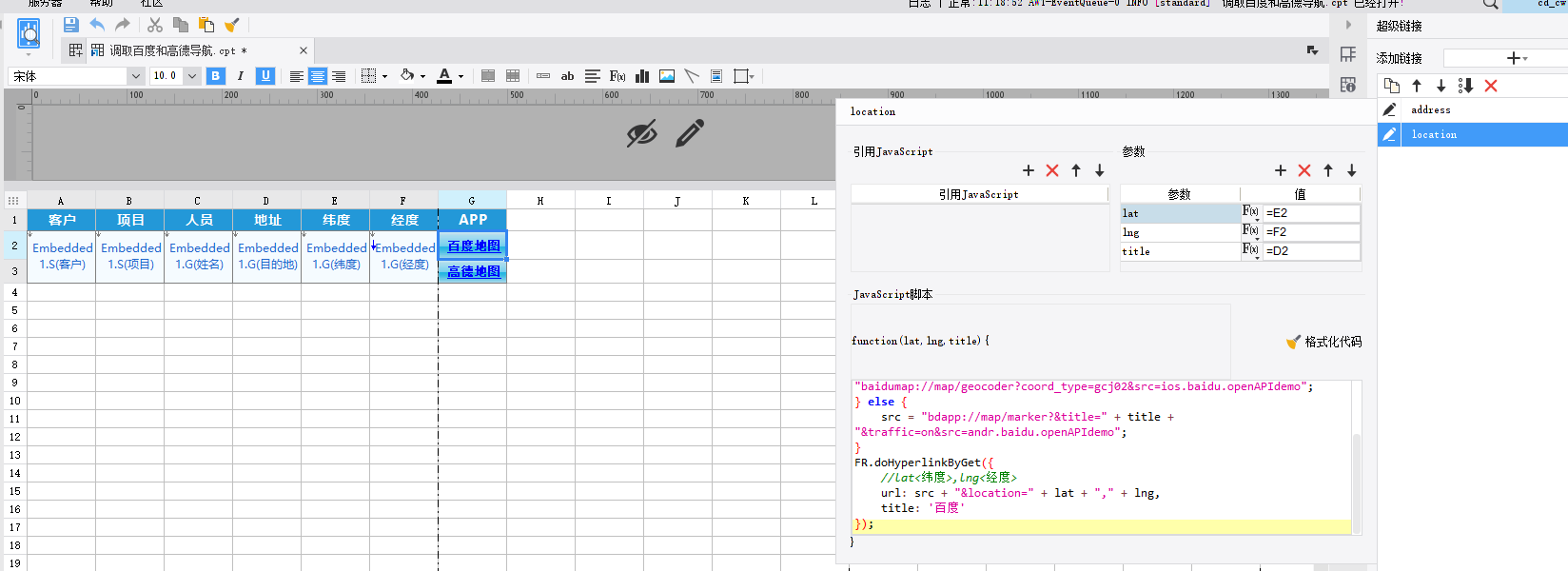Click the insert image icon
This screenshot has height=571, width=1568.
tap(667, 76)
